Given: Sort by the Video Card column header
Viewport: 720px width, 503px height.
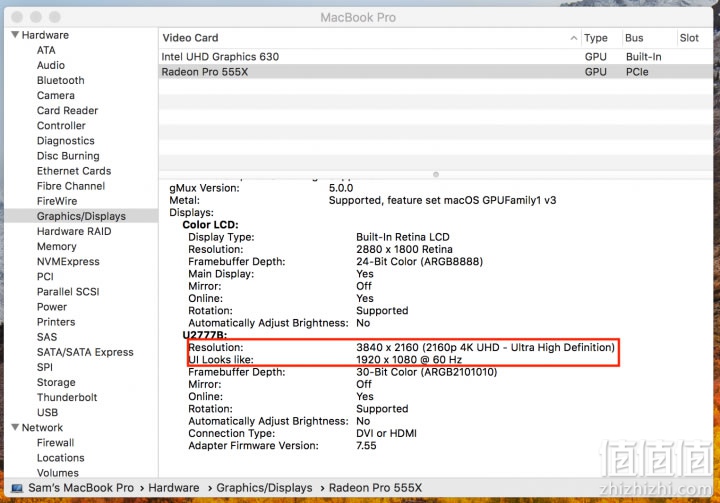Looking at the screenshot, I should coord(190,38).
